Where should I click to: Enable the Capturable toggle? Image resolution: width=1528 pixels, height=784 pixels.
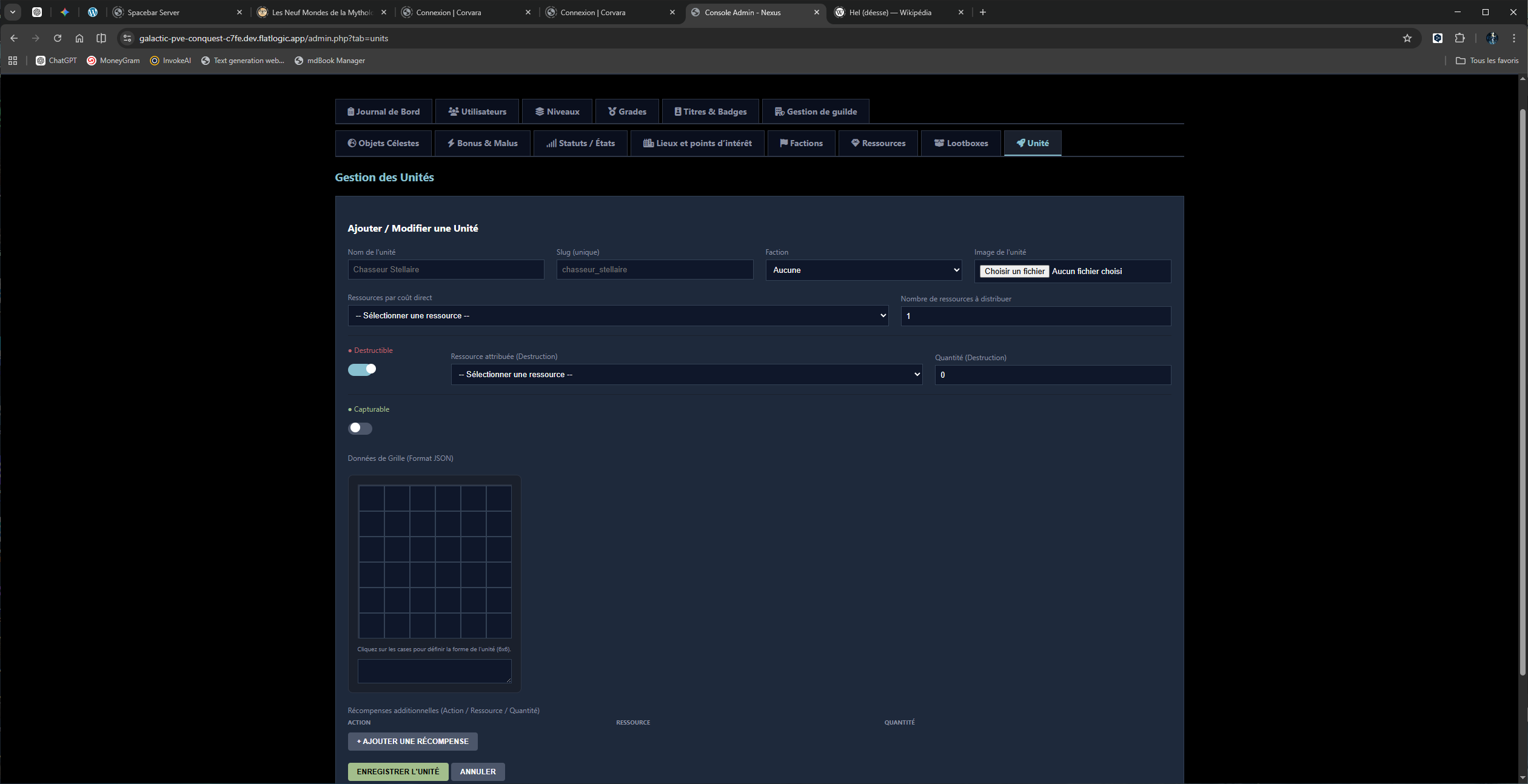[x=360, y=428]
